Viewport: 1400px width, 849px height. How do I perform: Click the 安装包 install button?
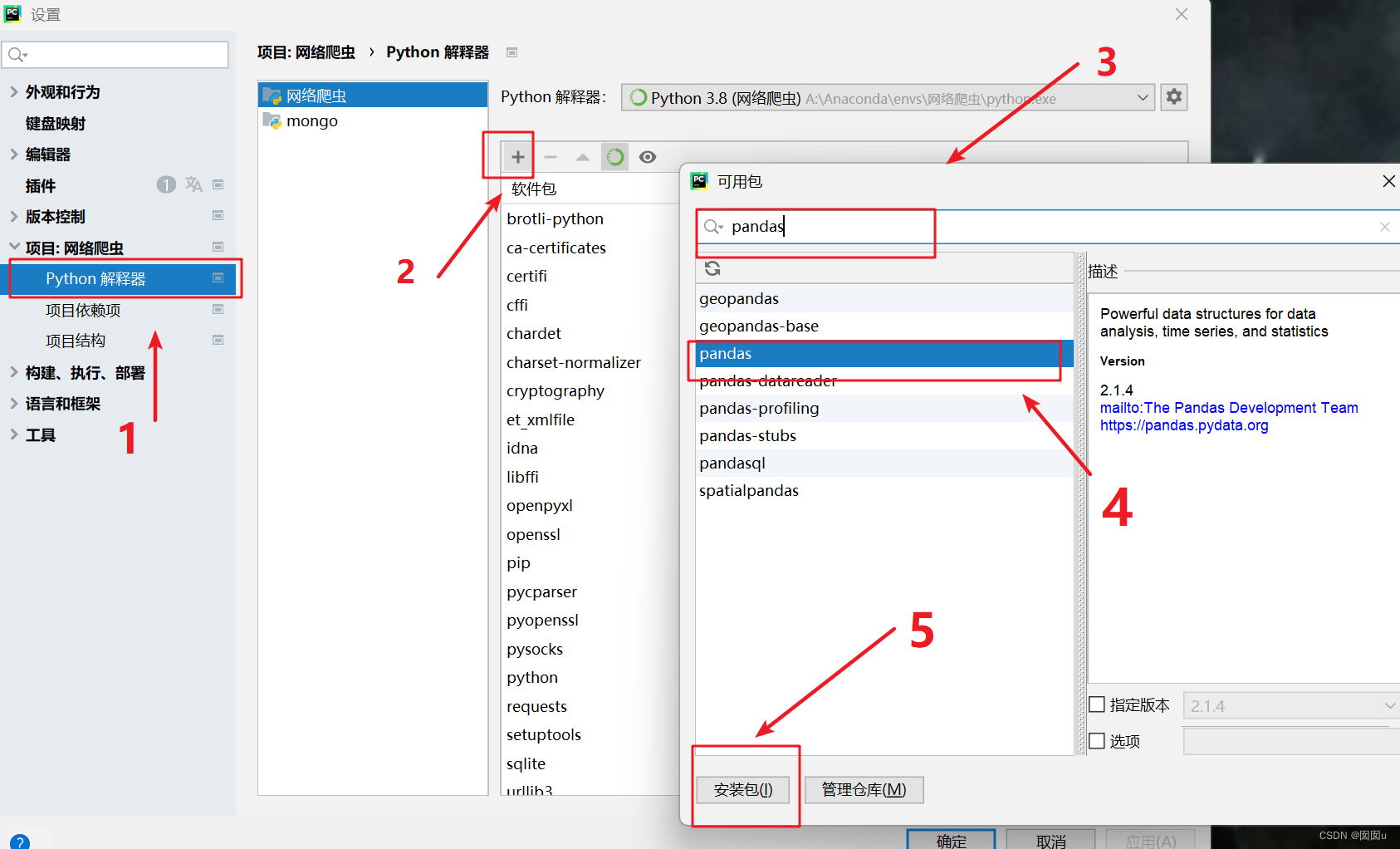click(x=743, y=789)
